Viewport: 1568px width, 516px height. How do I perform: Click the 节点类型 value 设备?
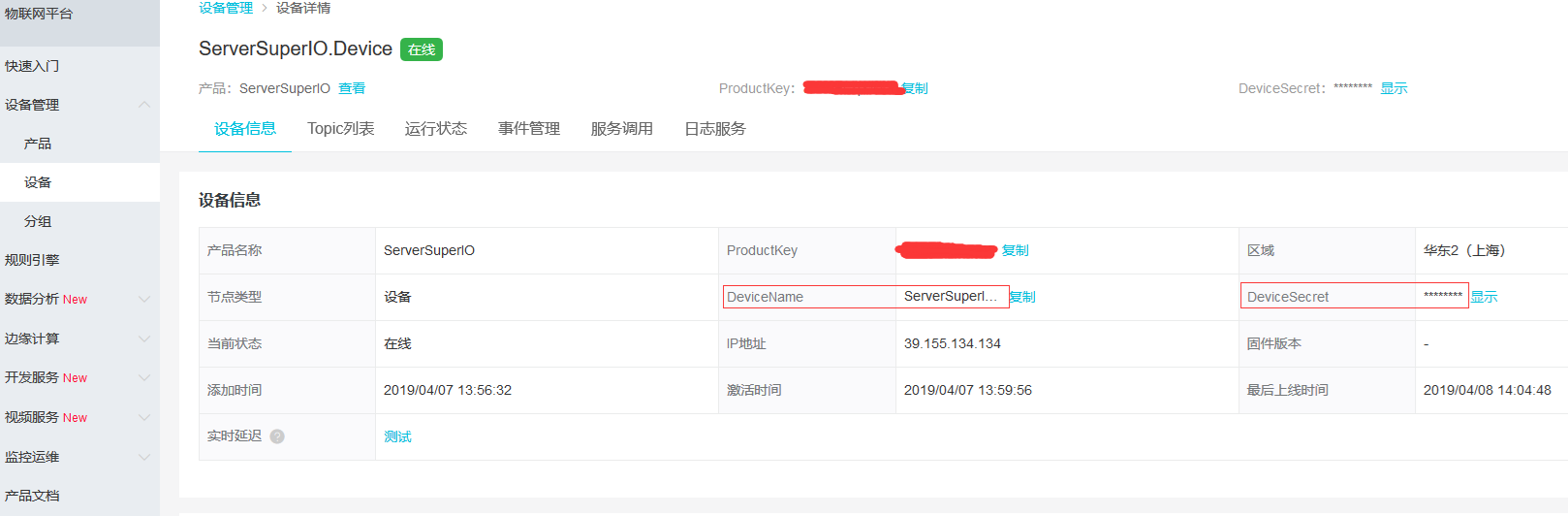pos(397,297)
